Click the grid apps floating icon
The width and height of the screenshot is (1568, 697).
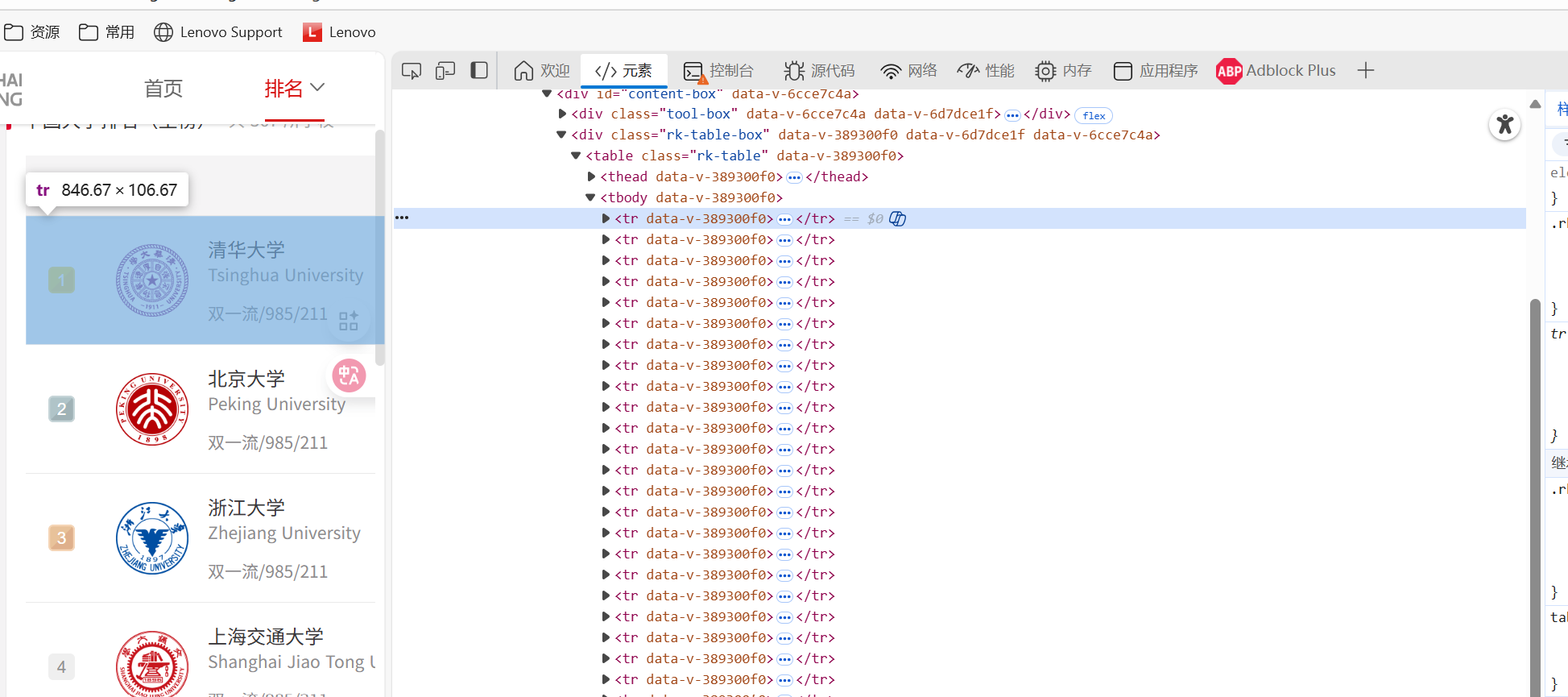(x=349, y=321)
